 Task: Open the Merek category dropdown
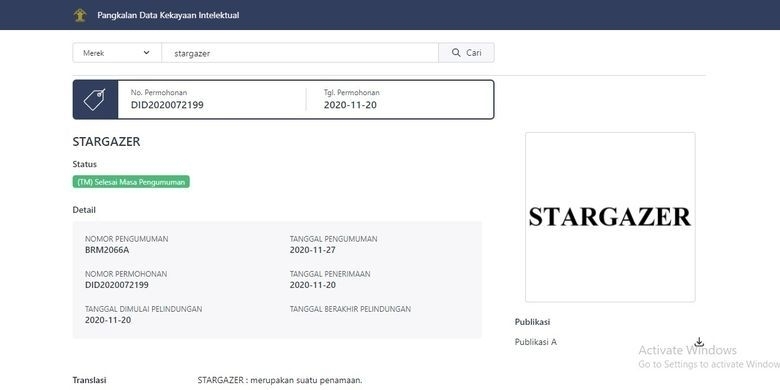point(117,53)
